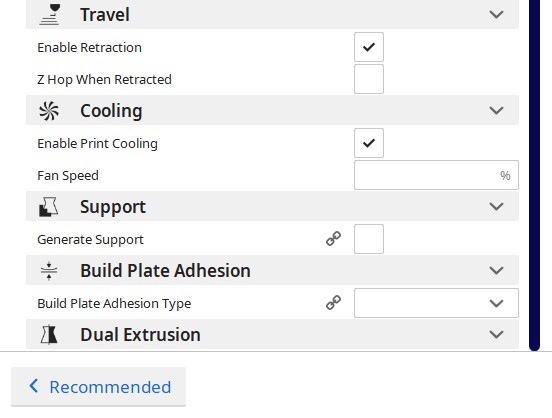Collapse the Support section header
Screen dimensions: 552x418
click(x=272, y=207)
